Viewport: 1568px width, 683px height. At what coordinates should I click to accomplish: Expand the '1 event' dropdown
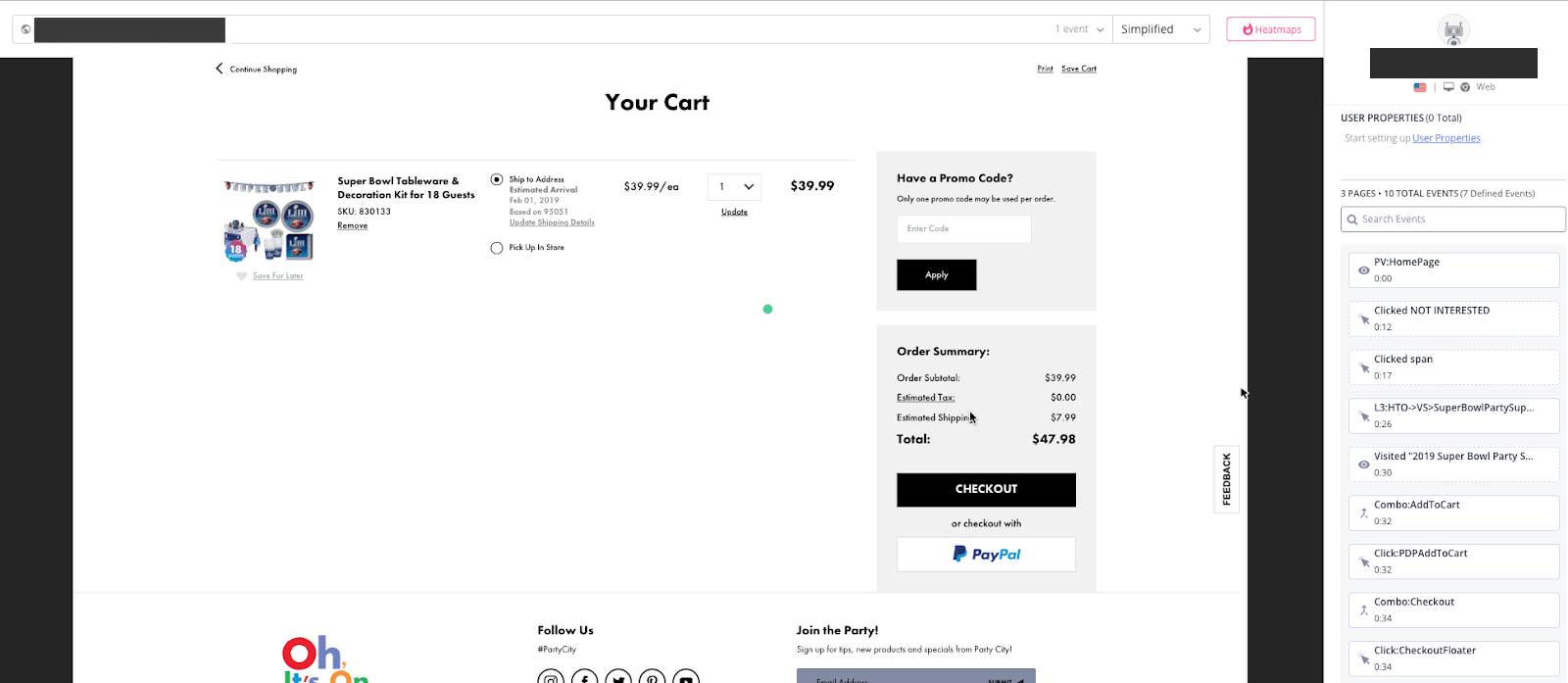(1080, 29)
